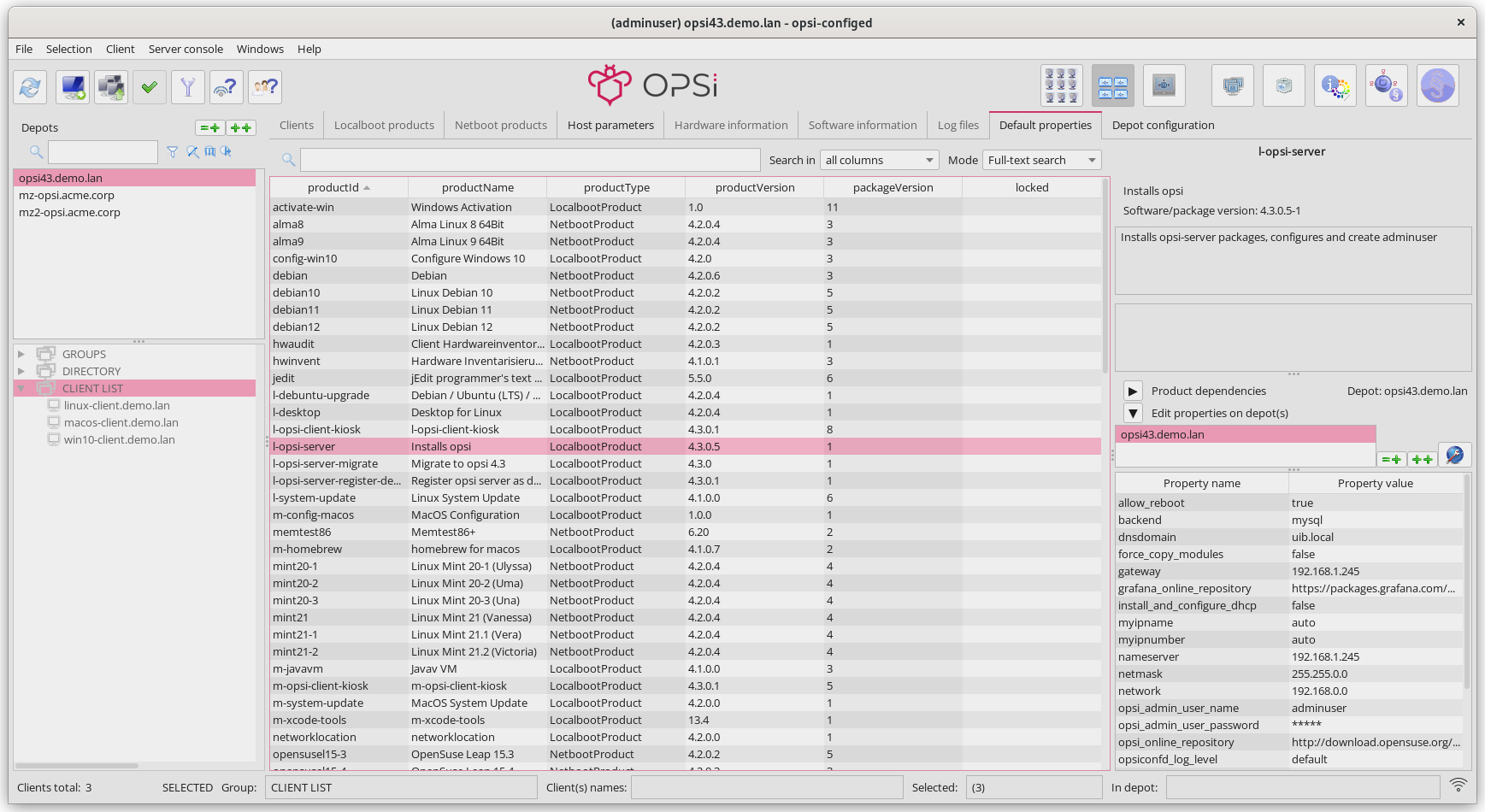
Task: Click the magnifier icon beside product search field
Action: (289, 160)
